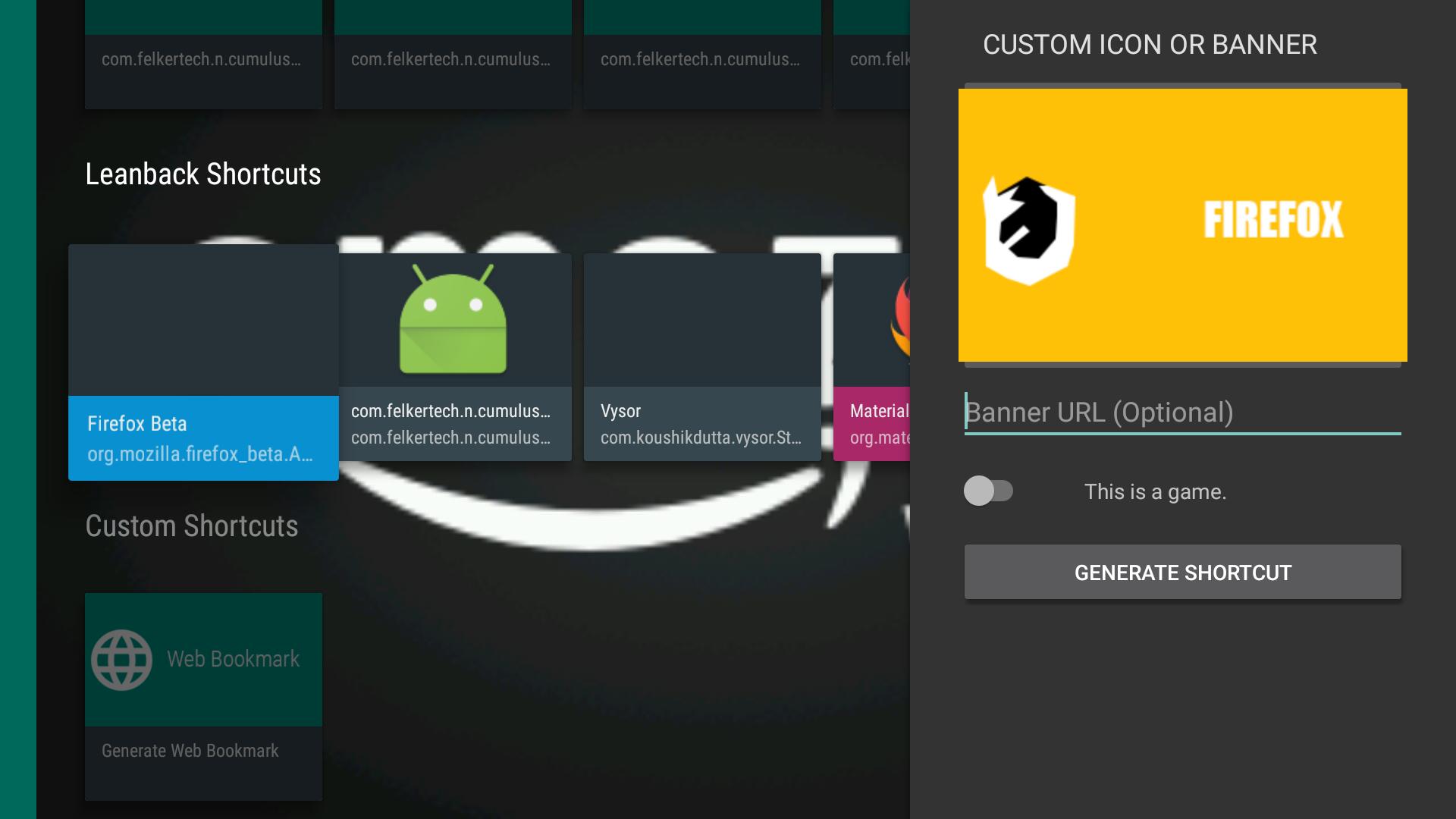1456x819 pixels.
Task: Click the Firefox shield logo in banner
Action: click(1028, 230)
